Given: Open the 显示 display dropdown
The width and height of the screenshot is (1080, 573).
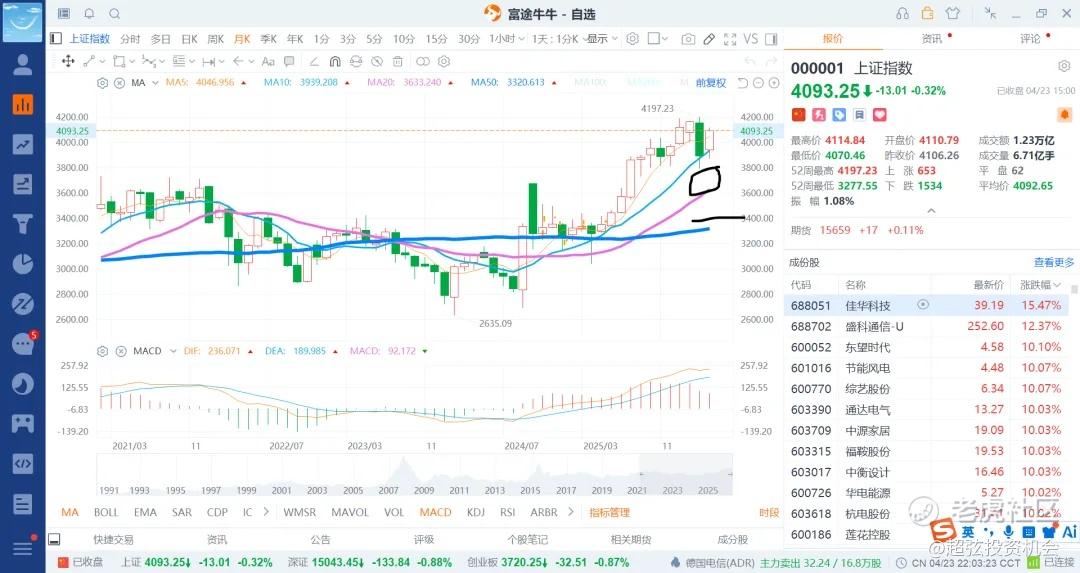Looking at the screenshot, I should 601,39.
